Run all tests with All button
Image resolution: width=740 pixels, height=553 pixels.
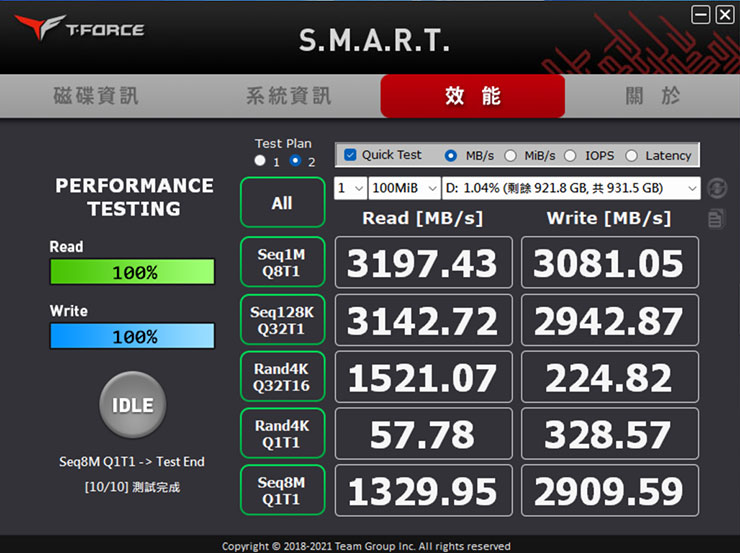[282, 202]
